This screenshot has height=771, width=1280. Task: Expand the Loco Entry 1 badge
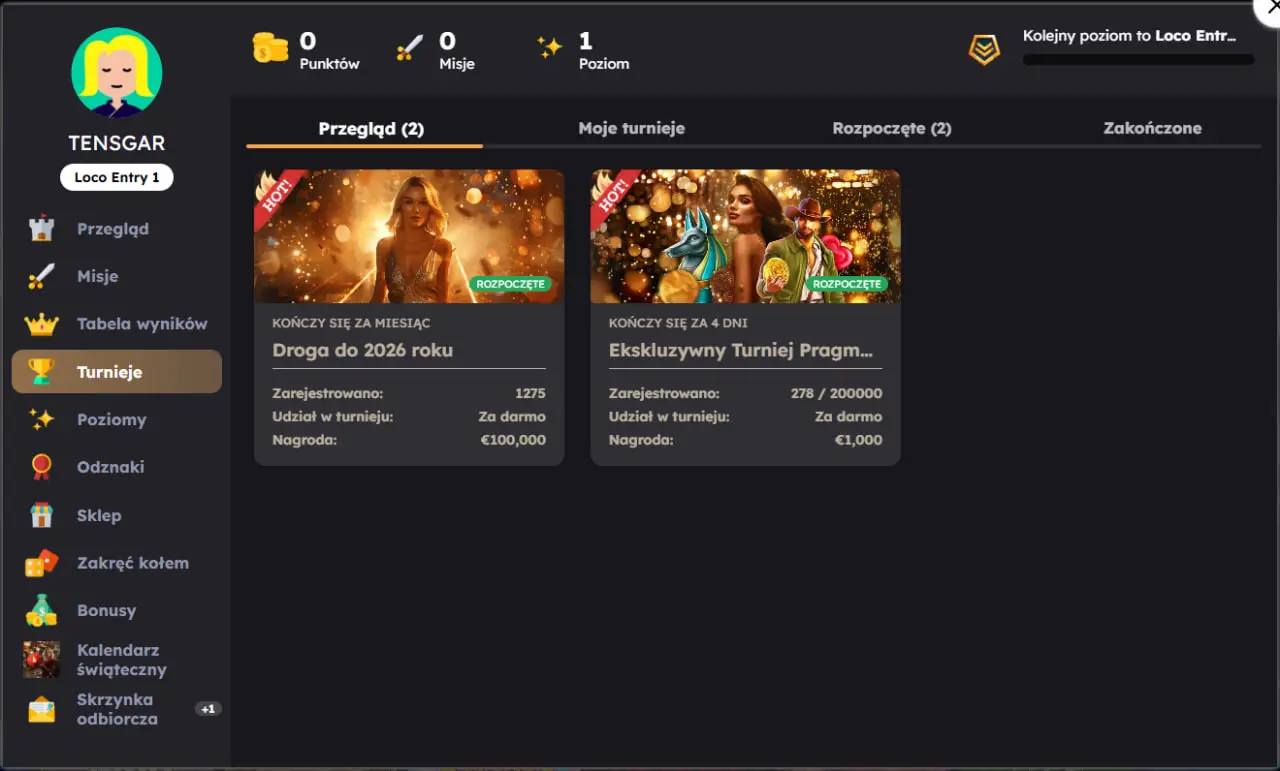coord(116,177)
